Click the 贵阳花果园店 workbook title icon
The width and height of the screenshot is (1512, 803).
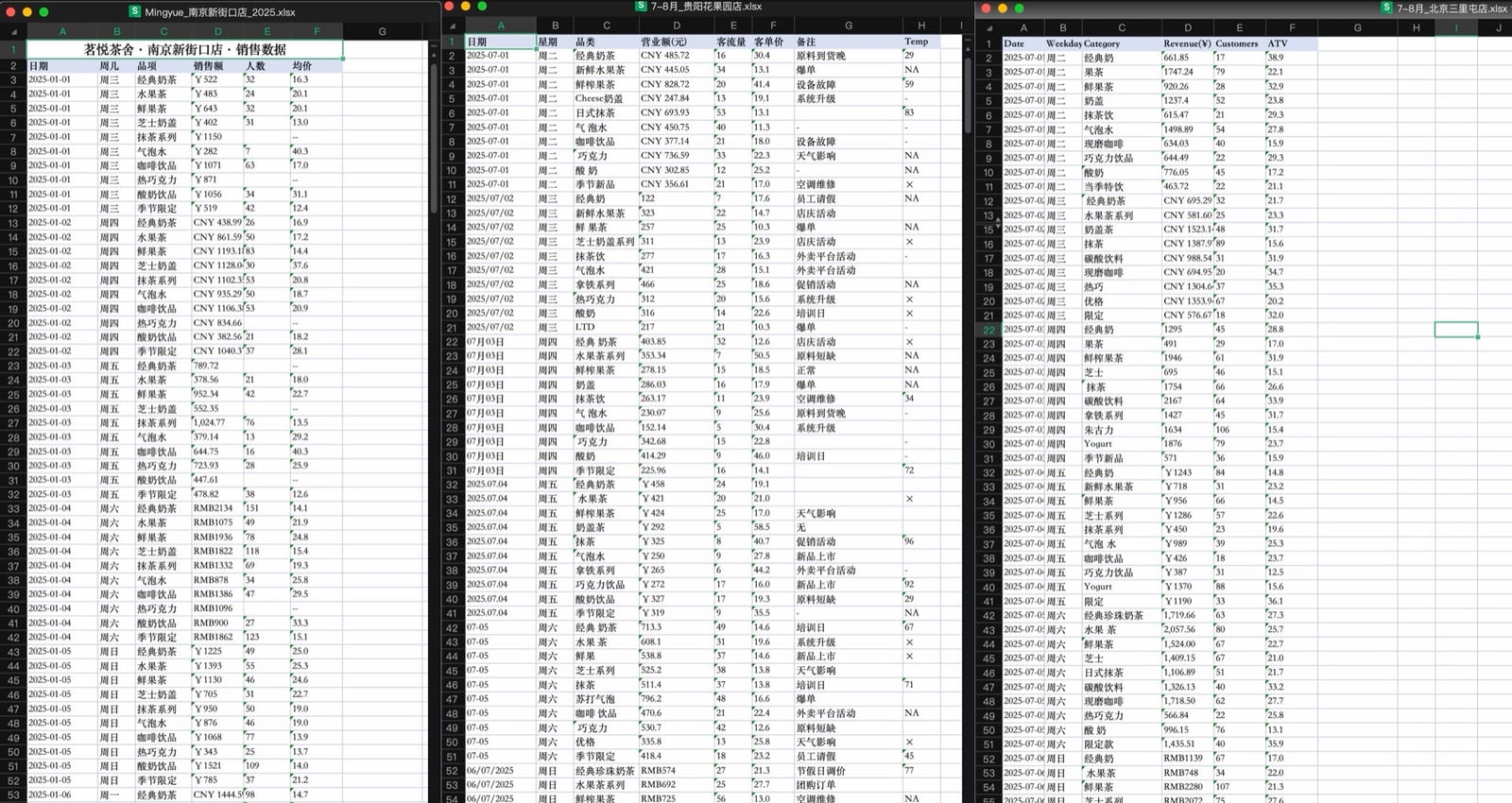[642, 7]
